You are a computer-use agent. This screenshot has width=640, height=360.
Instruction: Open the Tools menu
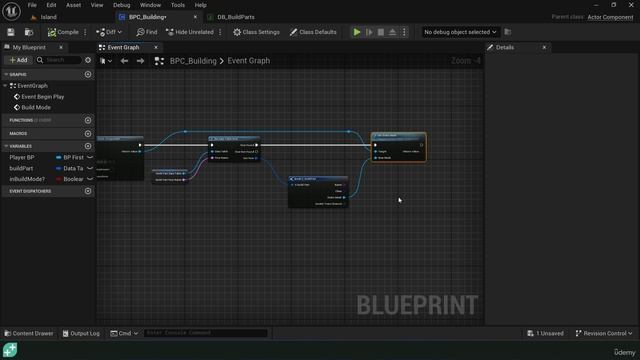pyautogui.click(x=178, y=5)
